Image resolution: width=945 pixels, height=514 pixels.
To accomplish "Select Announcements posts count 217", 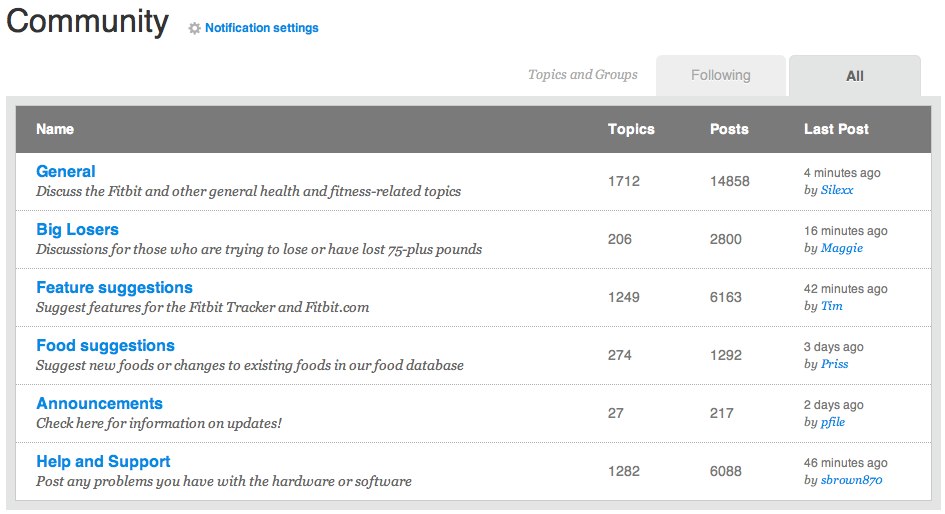I will tap(721, 413).
